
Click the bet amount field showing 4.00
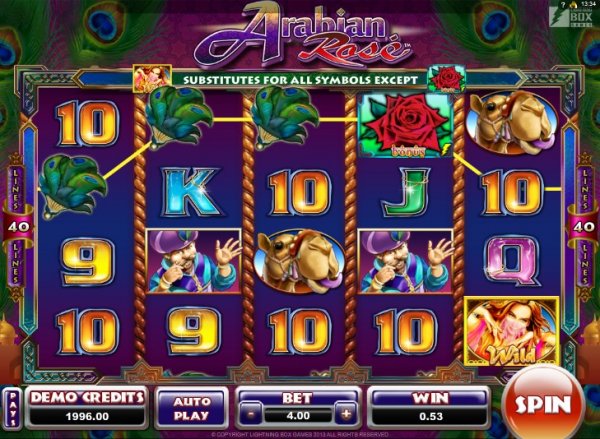click(x=298, y=415)
